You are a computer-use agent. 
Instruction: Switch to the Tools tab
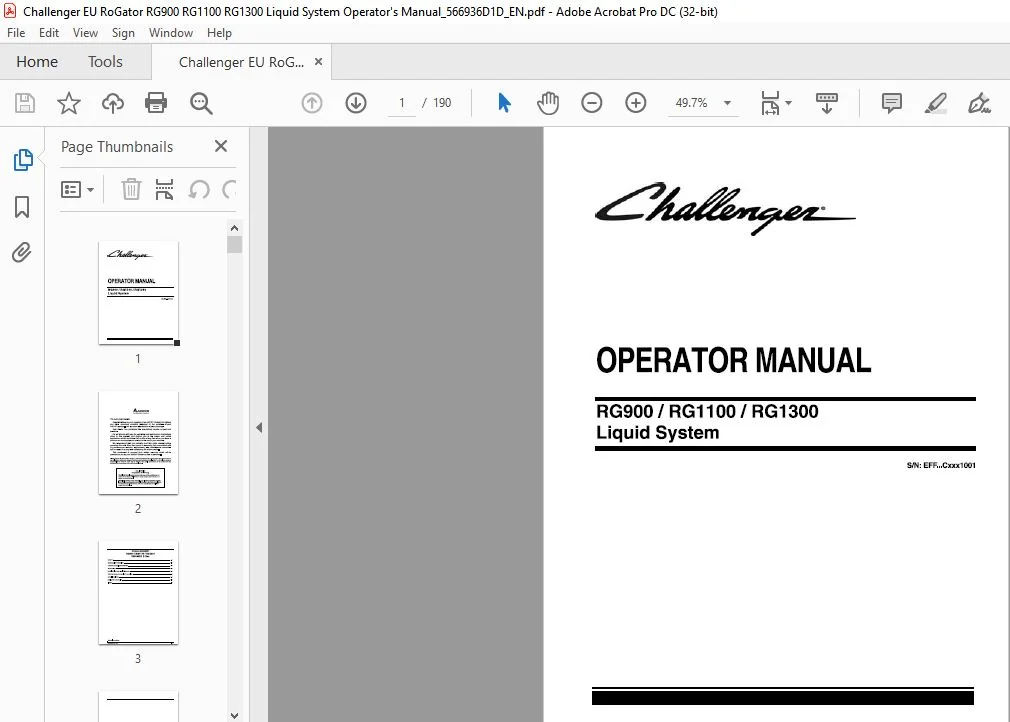[105, 62]
